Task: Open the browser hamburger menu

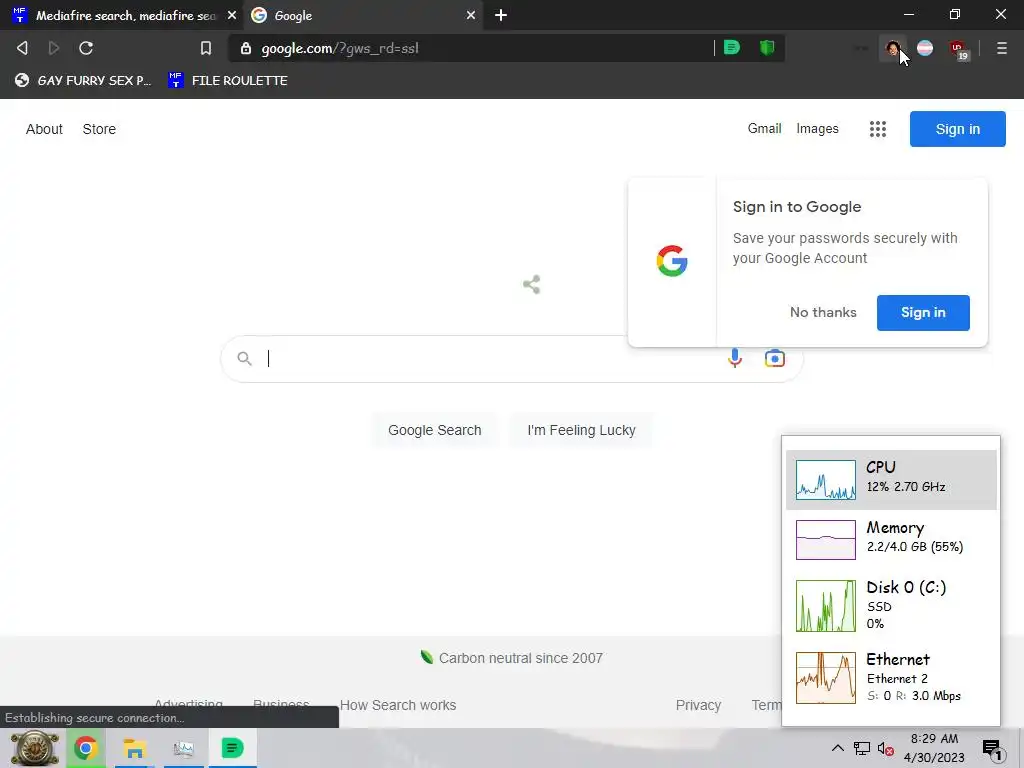Action: pyautogui.click(x=1002, y=48)
